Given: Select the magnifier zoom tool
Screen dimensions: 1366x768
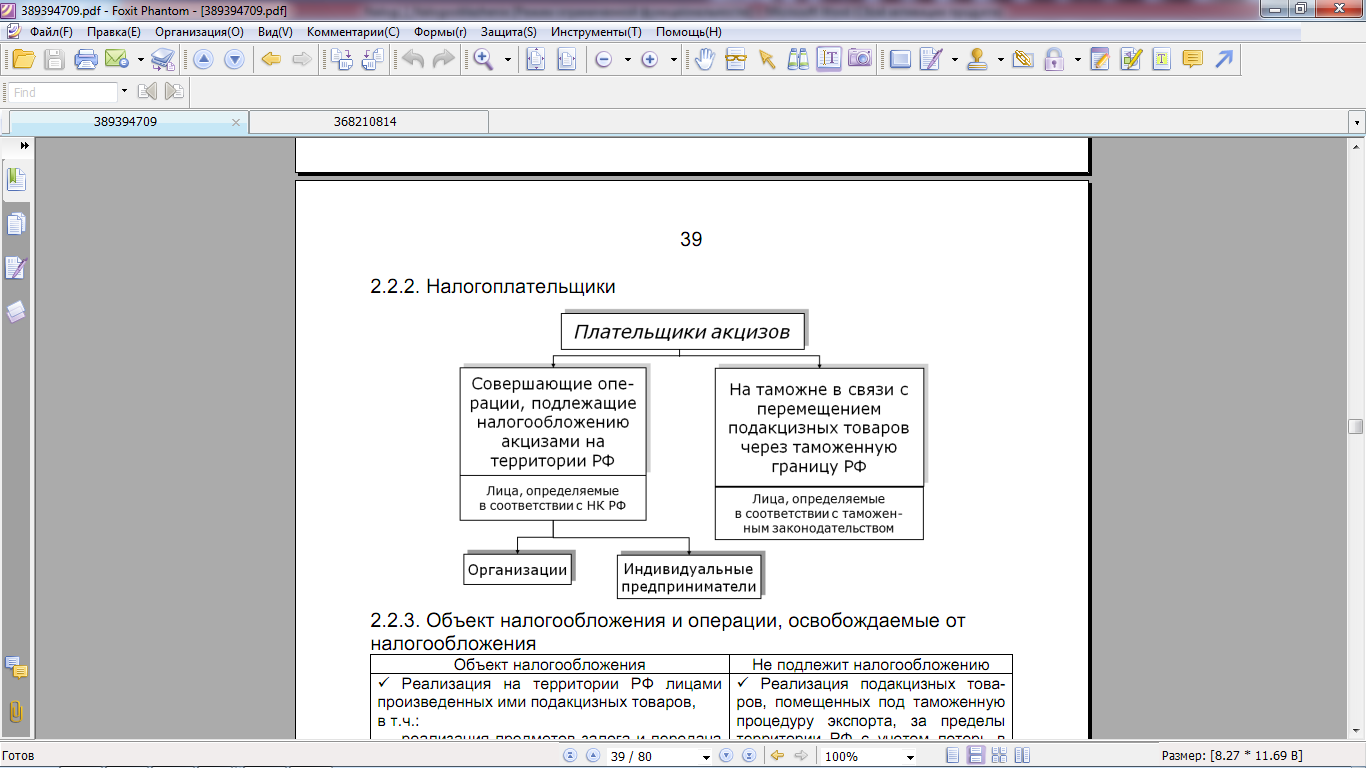Looking at the screenshot, I should pos(484,59).
